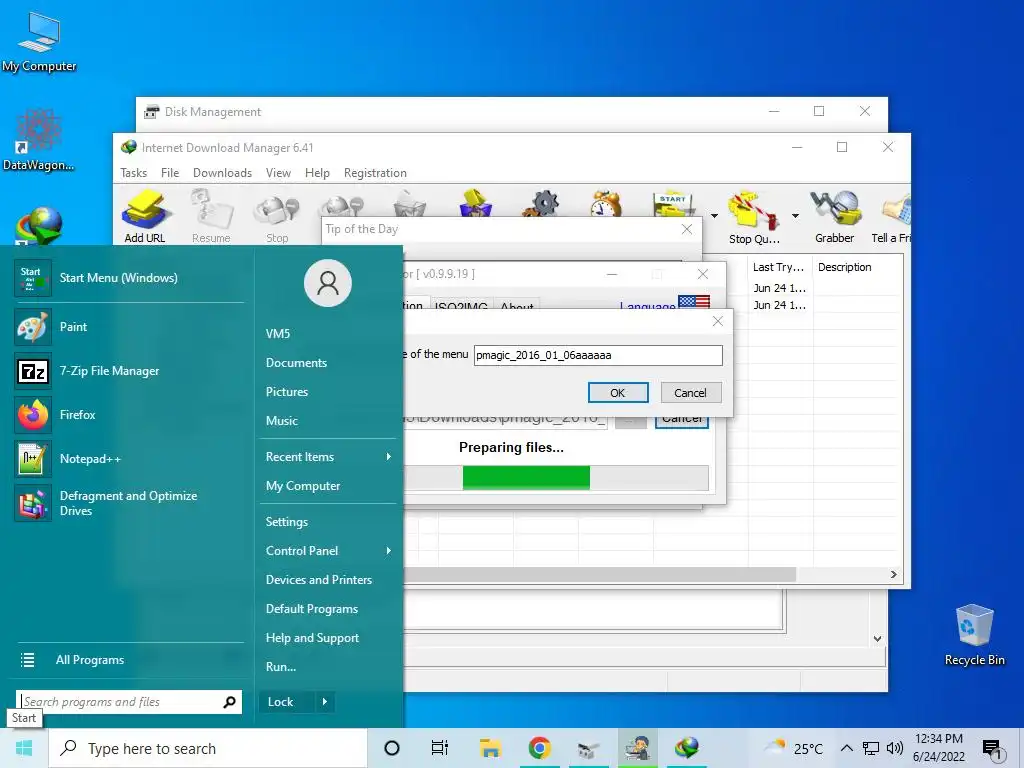
Task: Click the volume speaker tray icon
Action: 895,748
